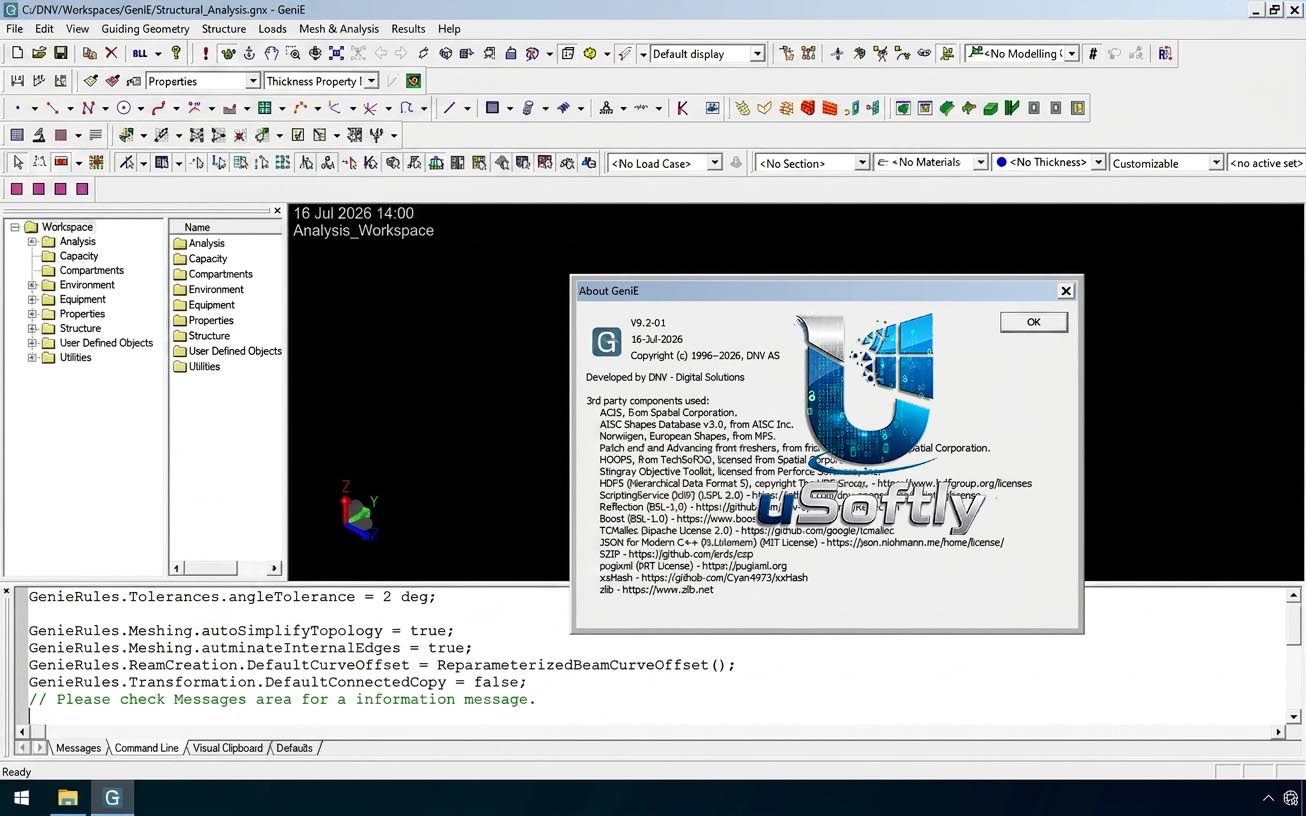Screen dimensions: 1306x816
Task: Open the No Load Case dropdown
Action: coord(665,163)
